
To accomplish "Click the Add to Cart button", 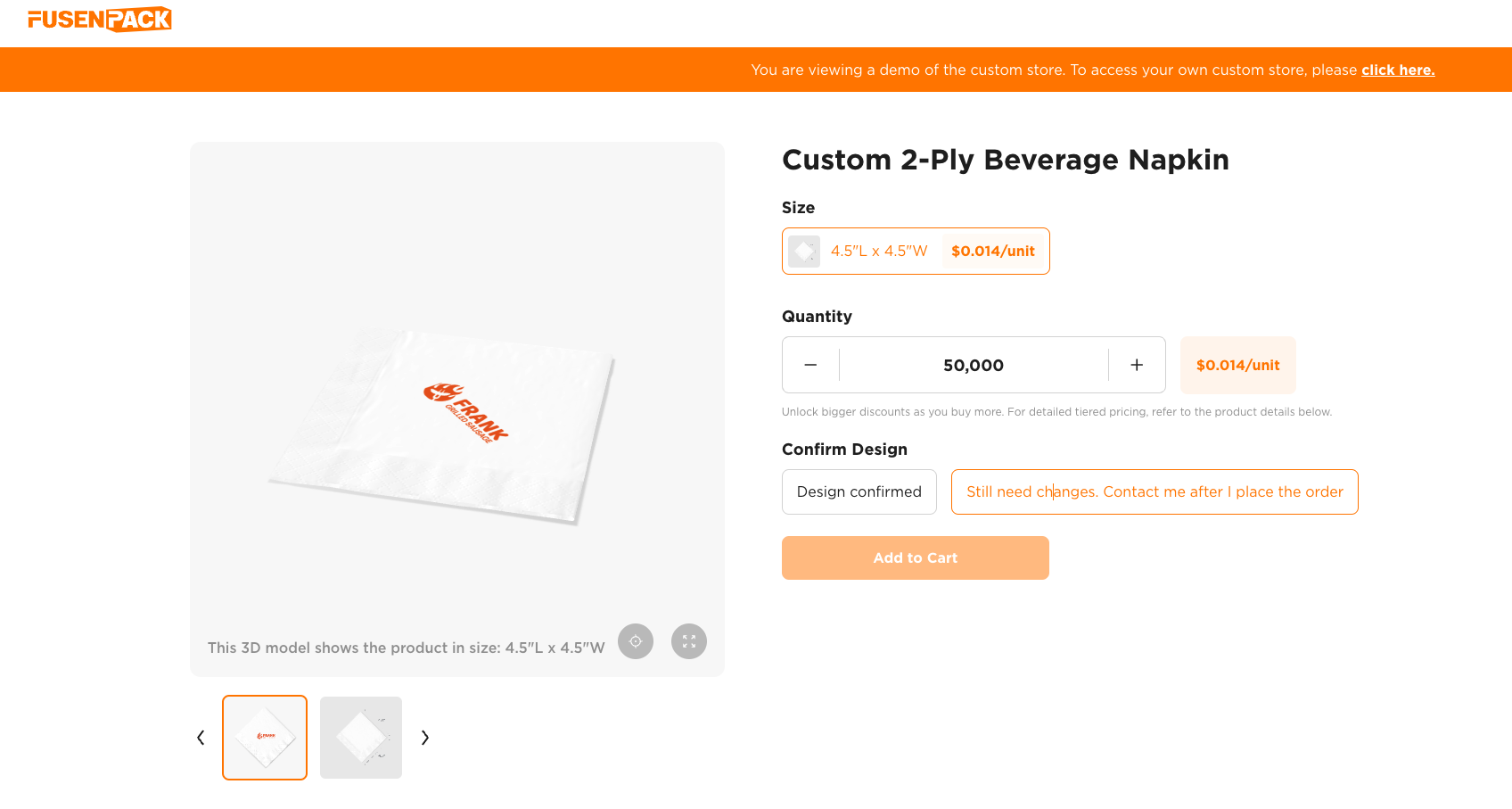I will point(915,557).
